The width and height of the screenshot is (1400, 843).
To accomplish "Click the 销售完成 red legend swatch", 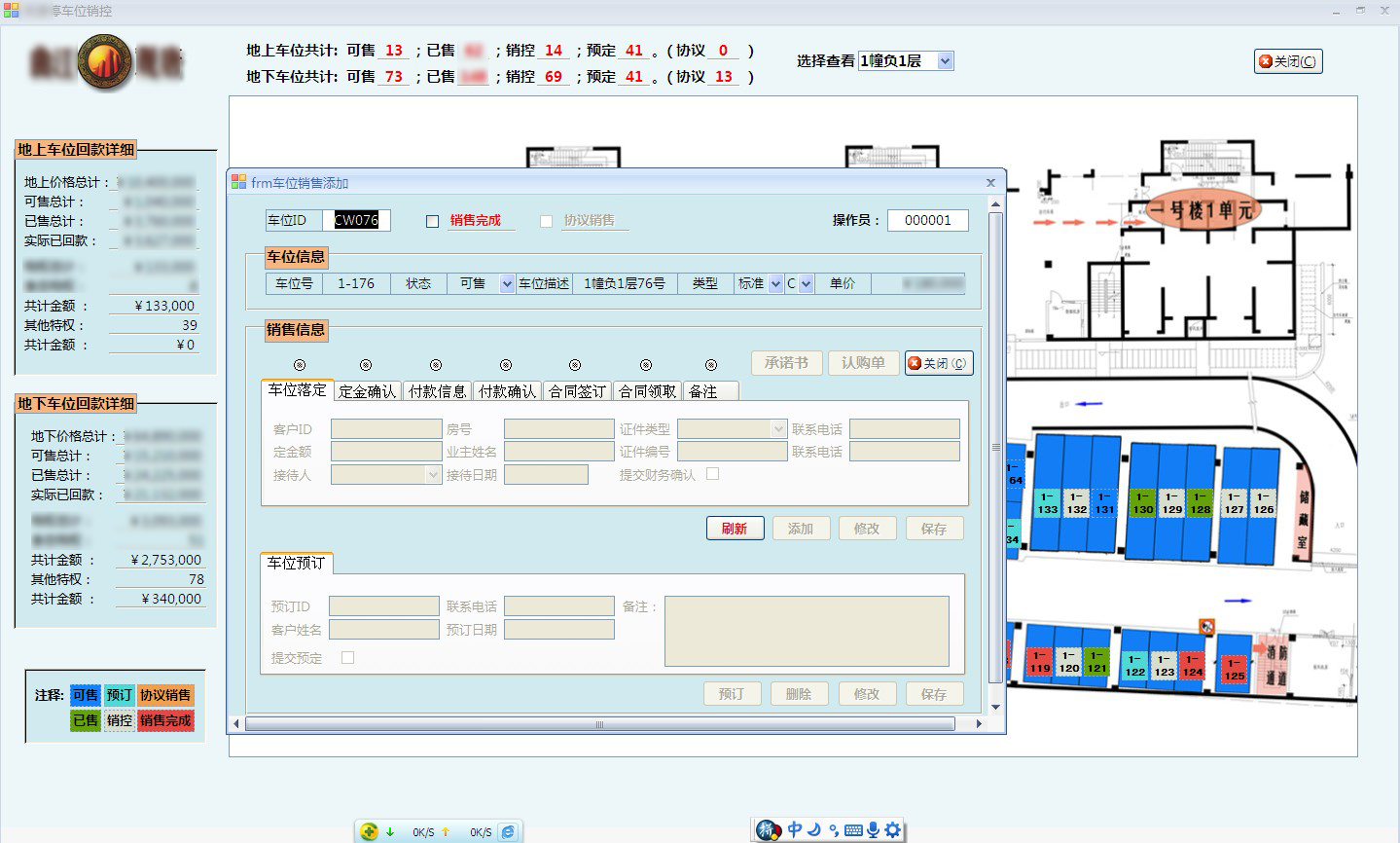I will 165,720.
